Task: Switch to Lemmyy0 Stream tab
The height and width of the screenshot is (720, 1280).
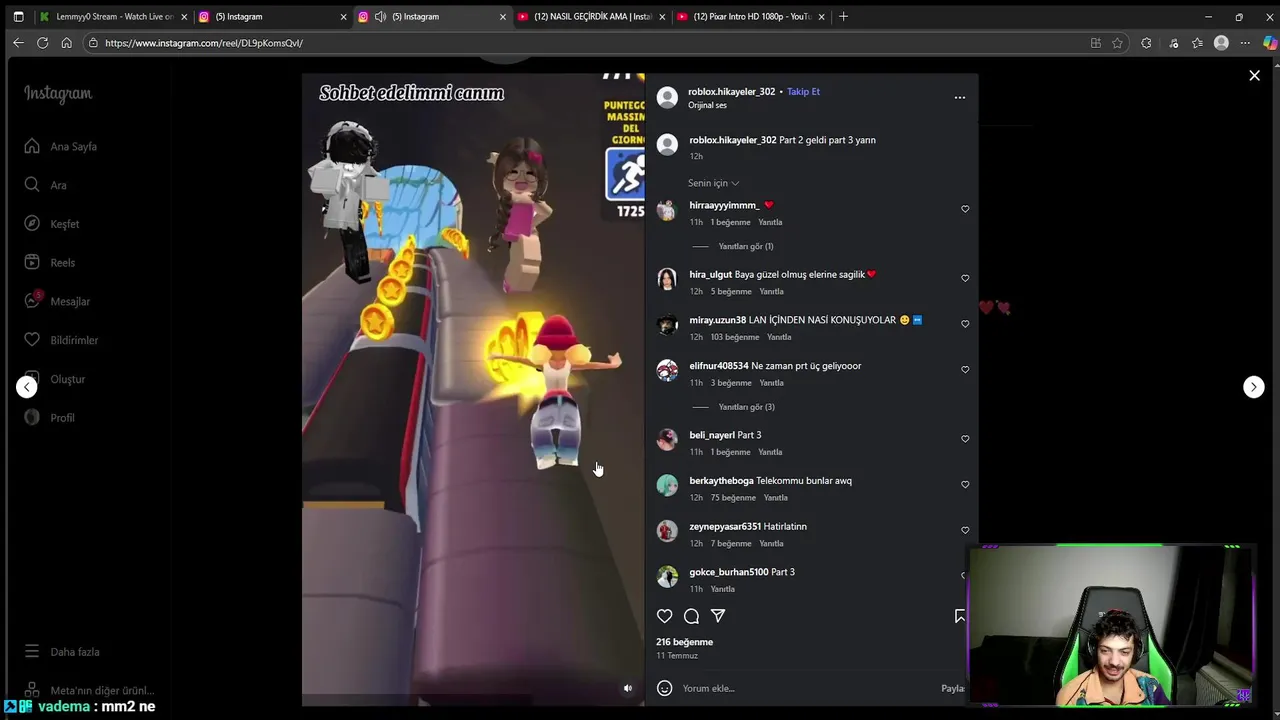Action: tap(114, 17)
